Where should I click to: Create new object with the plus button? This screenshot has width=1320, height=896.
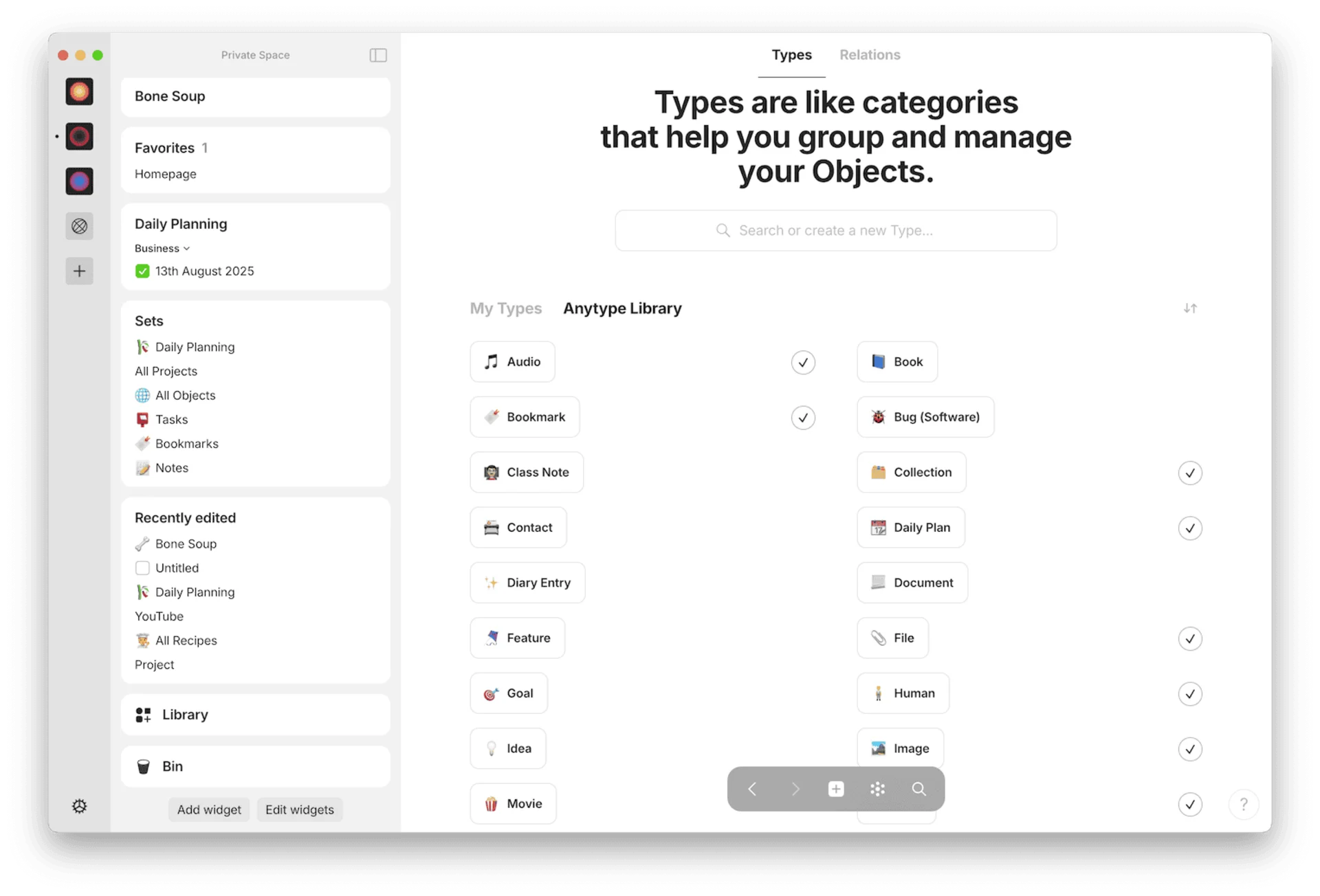[836, 789]
